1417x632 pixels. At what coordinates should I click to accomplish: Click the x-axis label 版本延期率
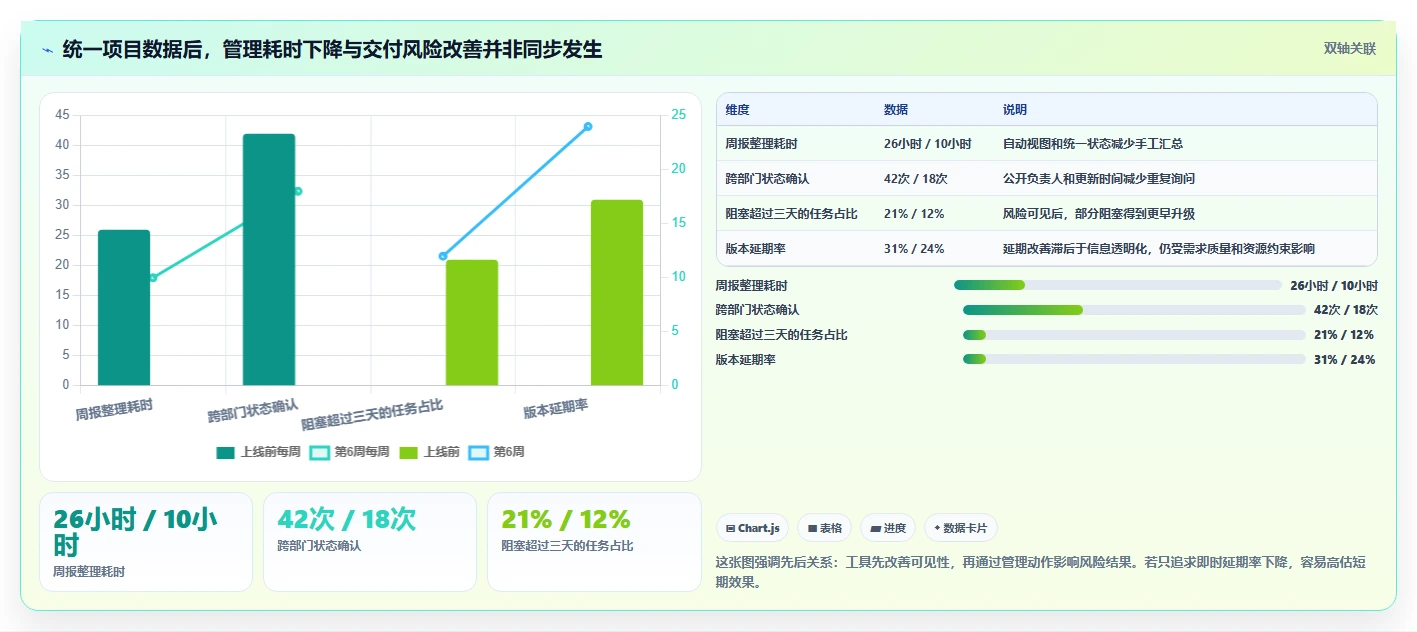(555, 408)
